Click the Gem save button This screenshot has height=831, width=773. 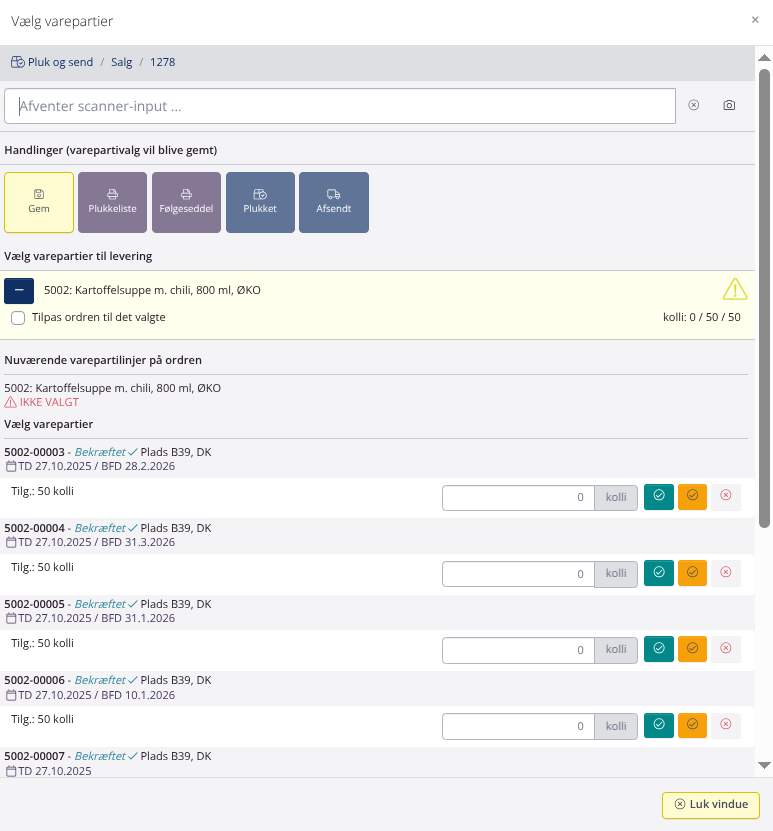[x=39, y=202]
